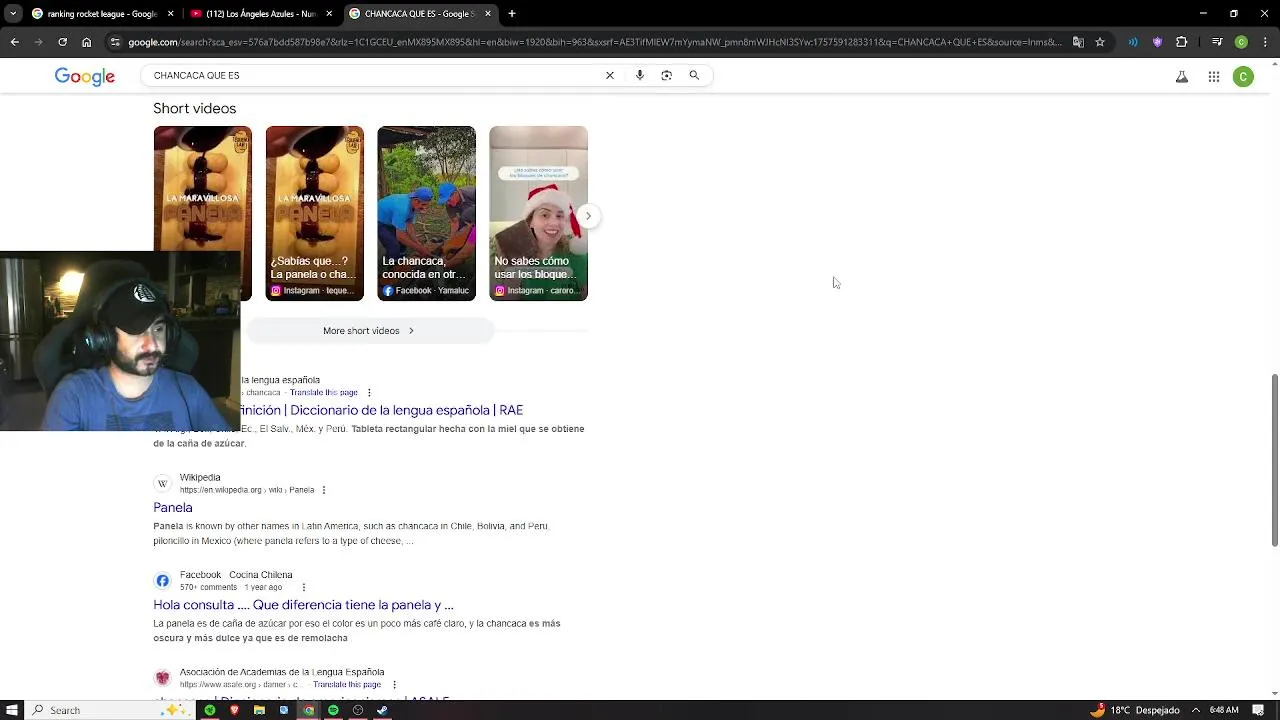
Task: Open Chrome profile avatar in toolbar
Action: [x=1241, y=42]
